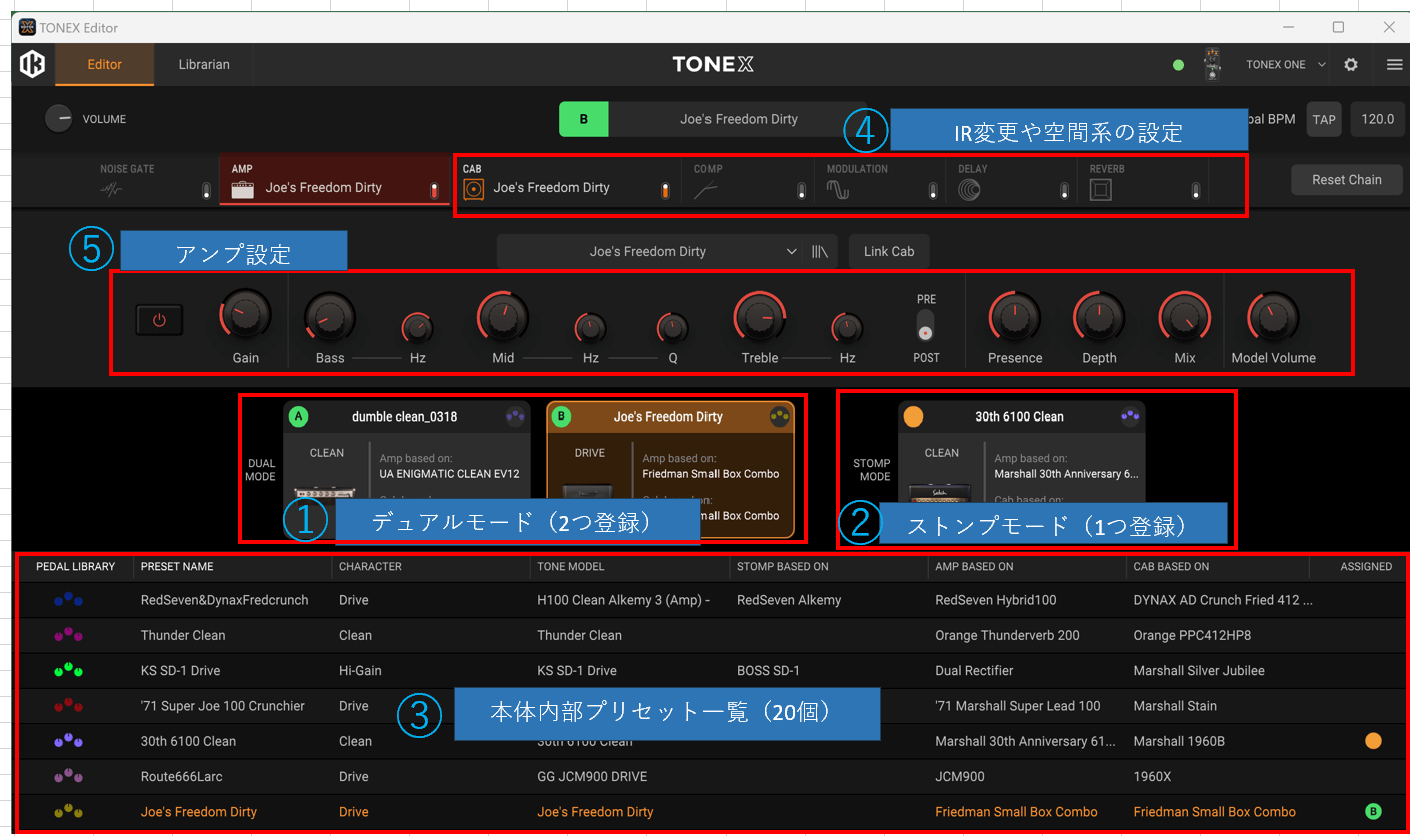Open the preset browser icon next to Link Cab

click(820, 252)
